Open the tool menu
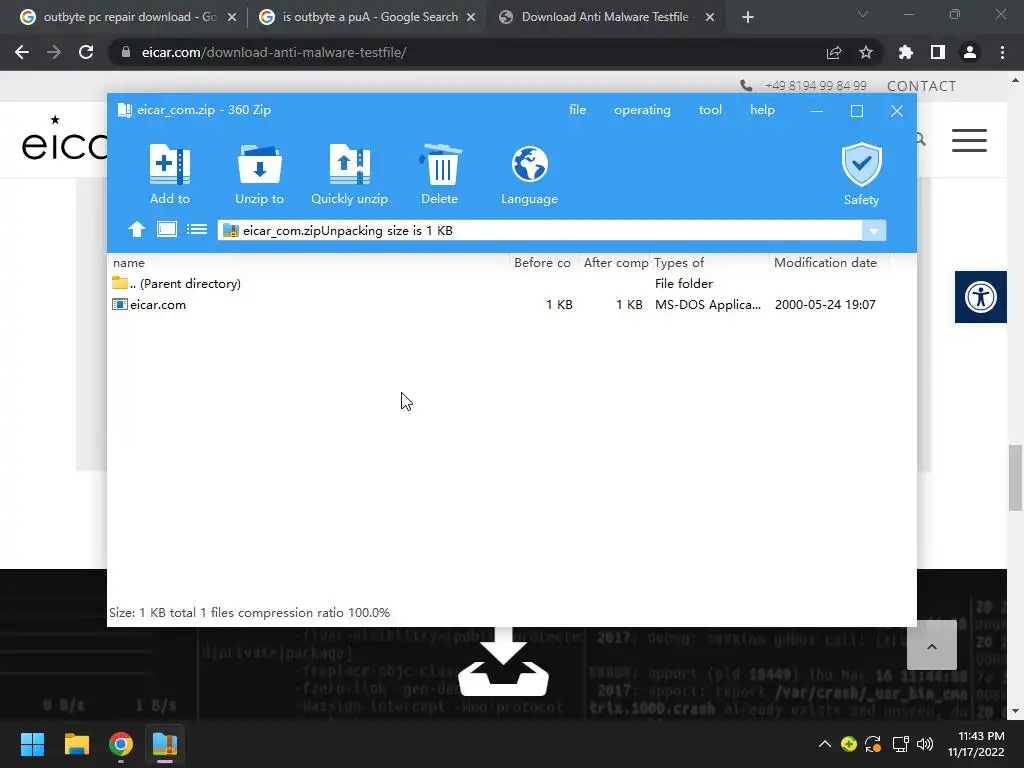Screen dimensions: 1024x768 (x=710, y=110)
